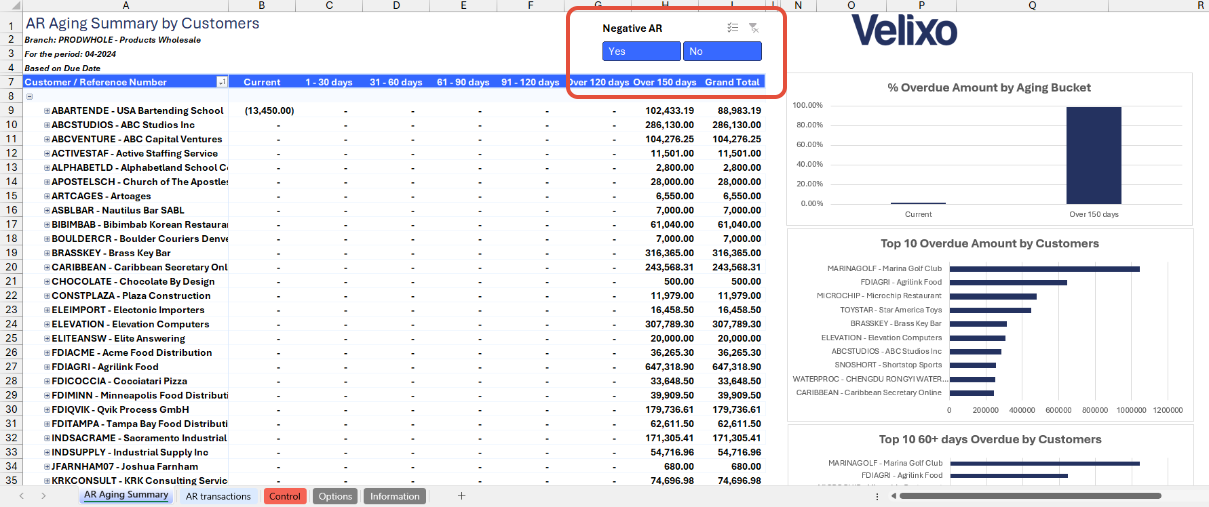This screenshot has width=1209, height=507.
Task: Expand the ABARTENDE customer row
Action: 47,111
